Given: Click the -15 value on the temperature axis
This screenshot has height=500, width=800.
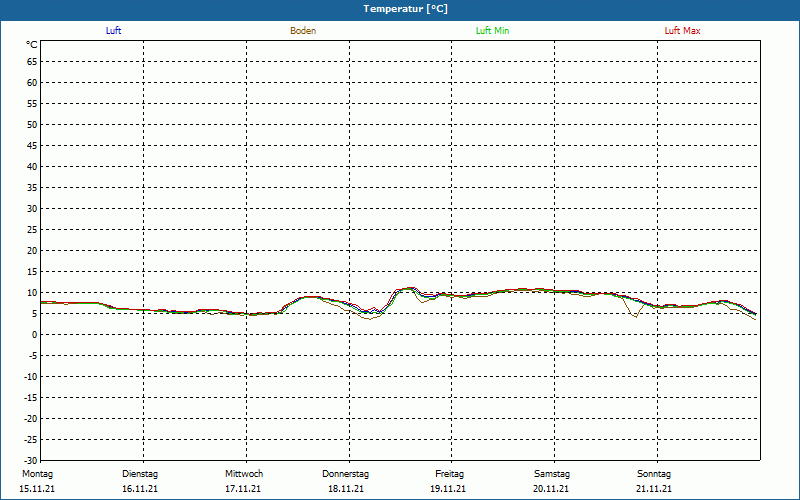Looking at the screenshot, I should (x=31, y=397).
